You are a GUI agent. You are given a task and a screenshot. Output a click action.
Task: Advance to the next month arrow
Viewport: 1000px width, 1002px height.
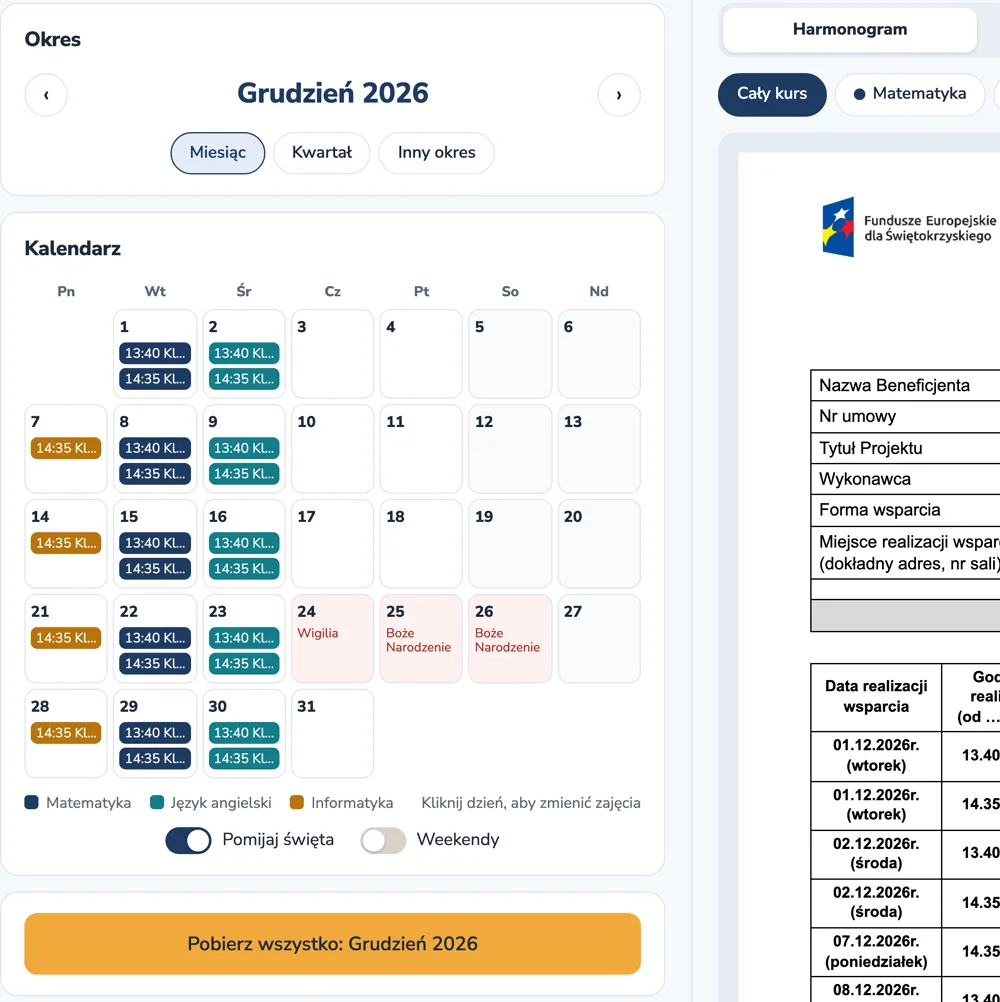click(619, 95)
